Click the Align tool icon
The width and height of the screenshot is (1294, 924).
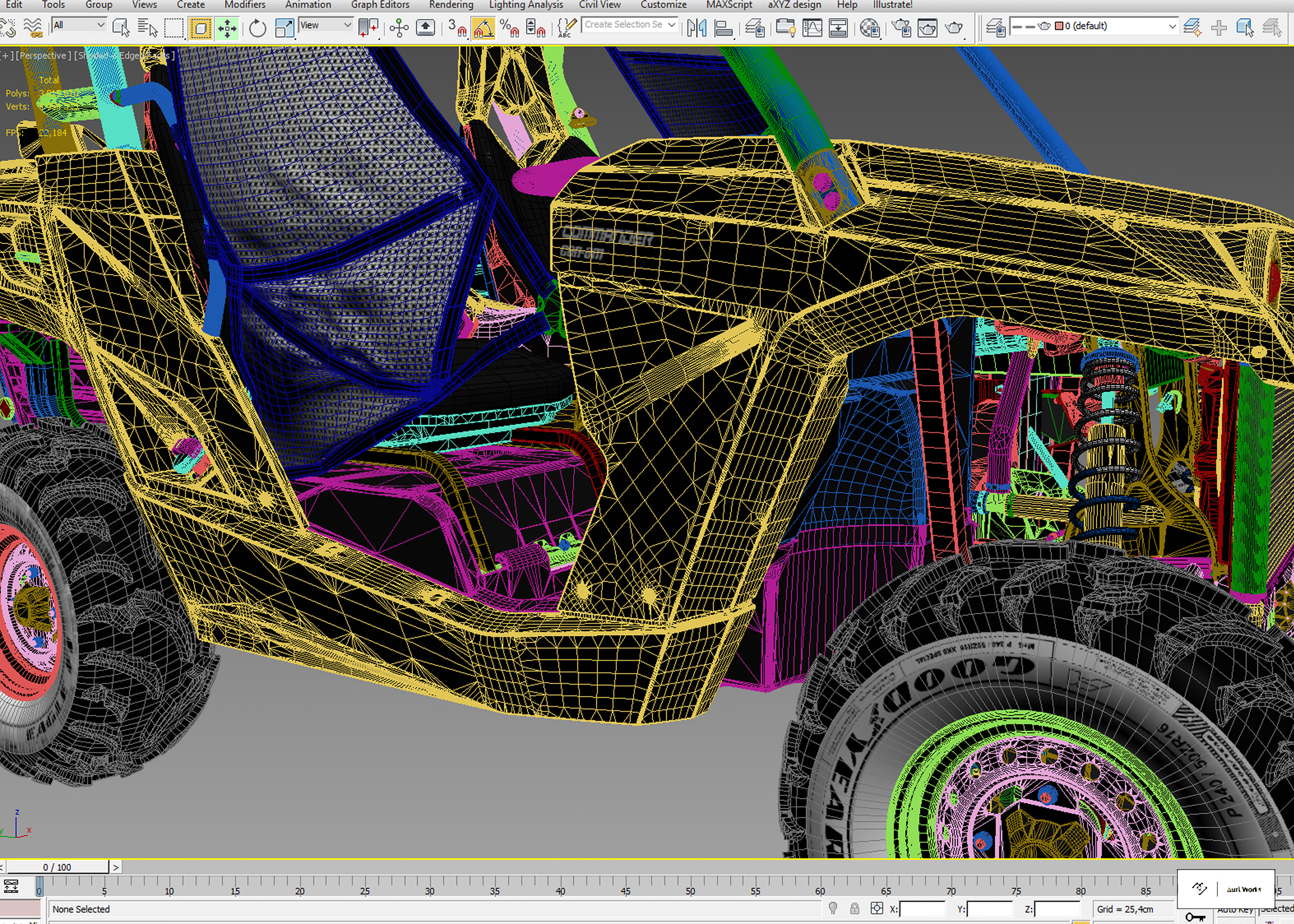724,27
